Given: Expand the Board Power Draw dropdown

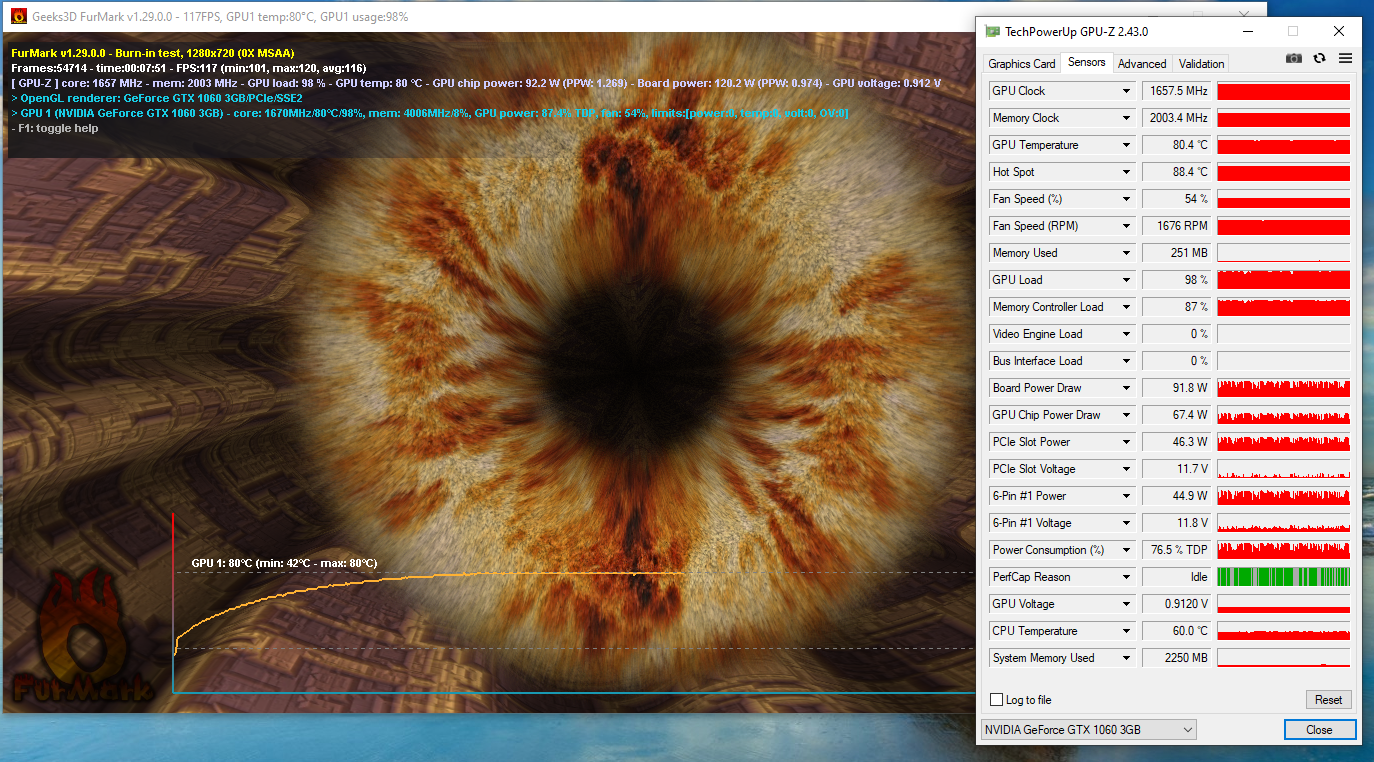Looking at the screenshot, I should pos(1127,388).
